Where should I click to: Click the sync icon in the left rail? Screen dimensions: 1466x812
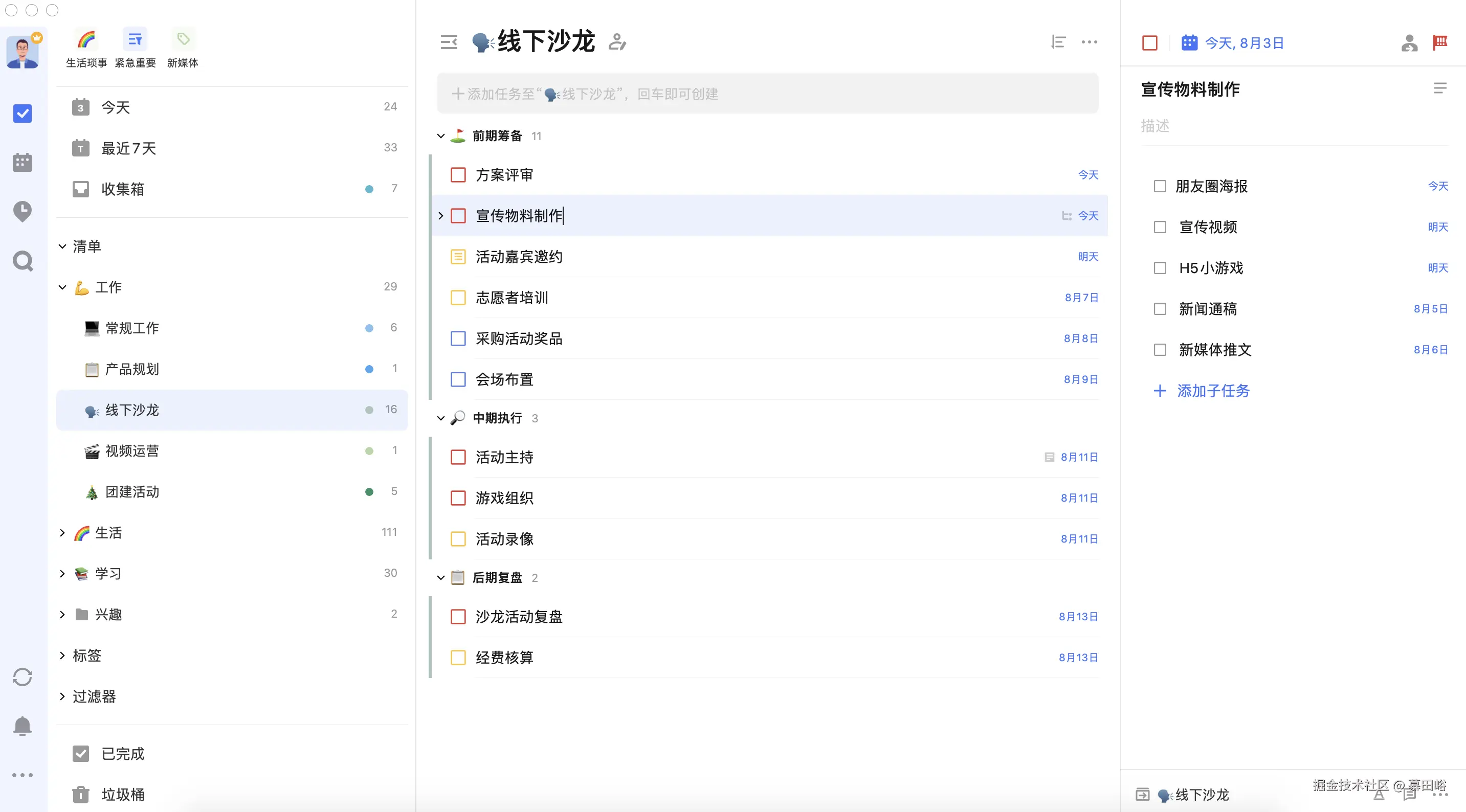(x=22, y=677)
